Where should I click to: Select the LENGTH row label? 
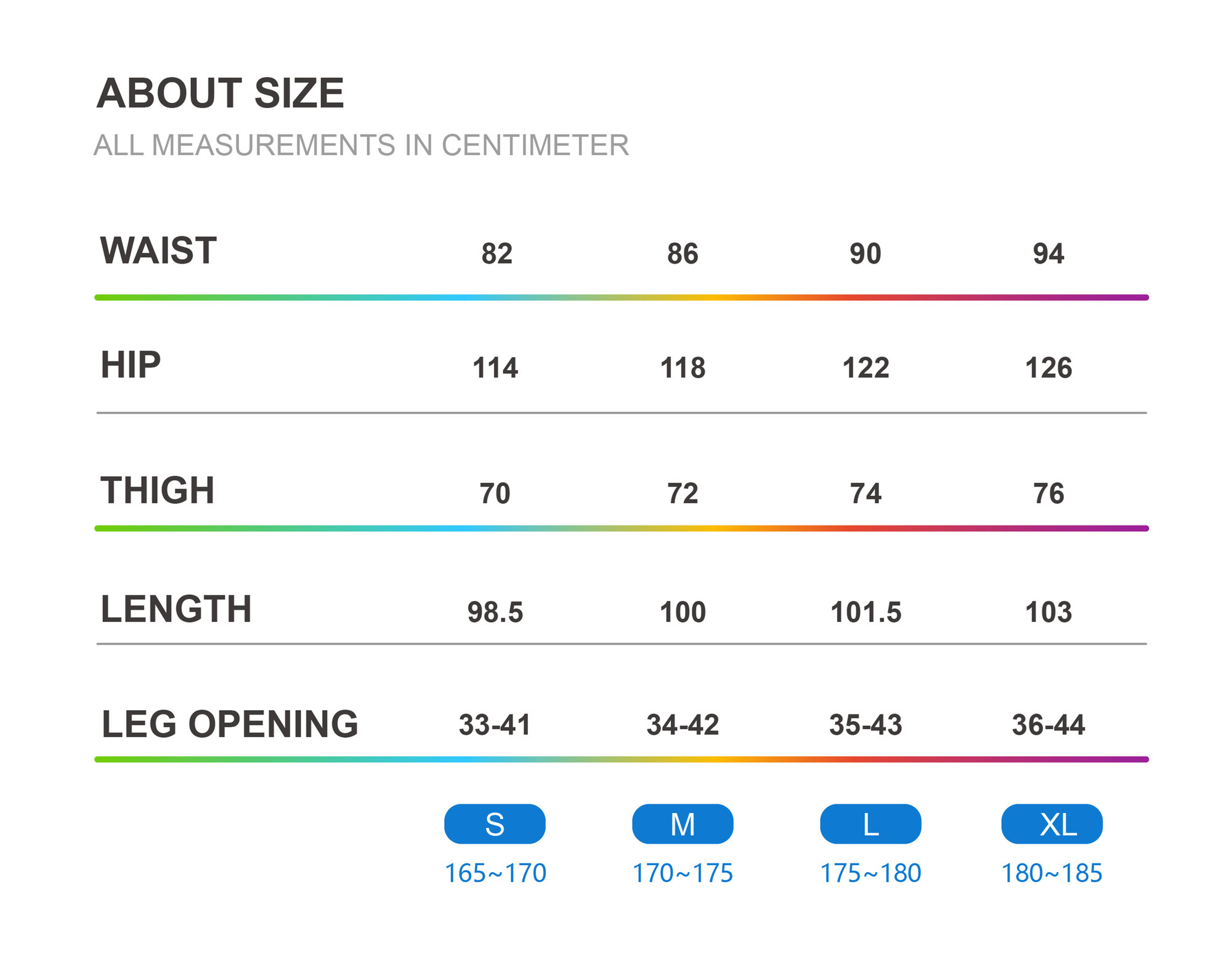click(176, 609)
